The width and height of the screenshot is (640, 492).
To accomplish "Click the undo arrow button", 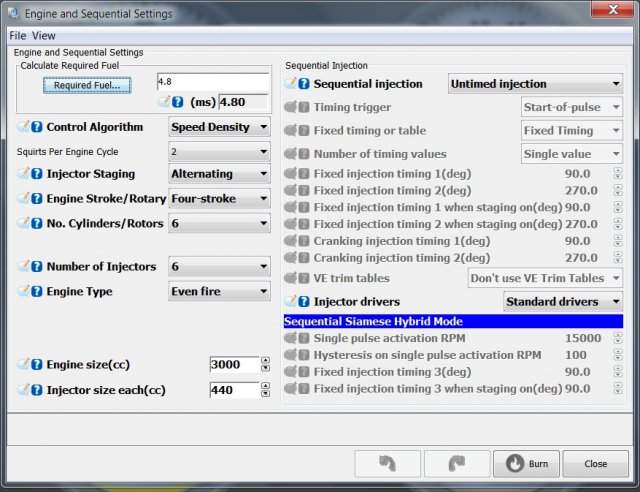I will click(x=387, y=464).
